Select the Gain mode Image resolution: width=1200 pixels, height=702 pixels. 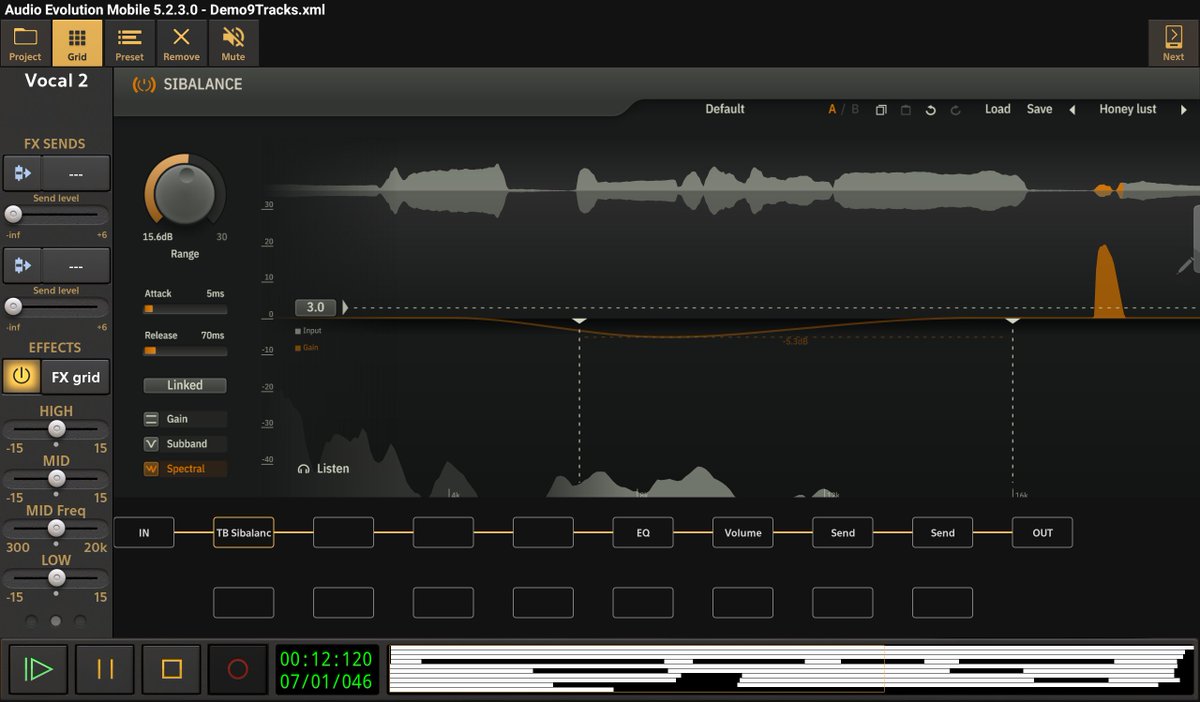coord(185,419)
